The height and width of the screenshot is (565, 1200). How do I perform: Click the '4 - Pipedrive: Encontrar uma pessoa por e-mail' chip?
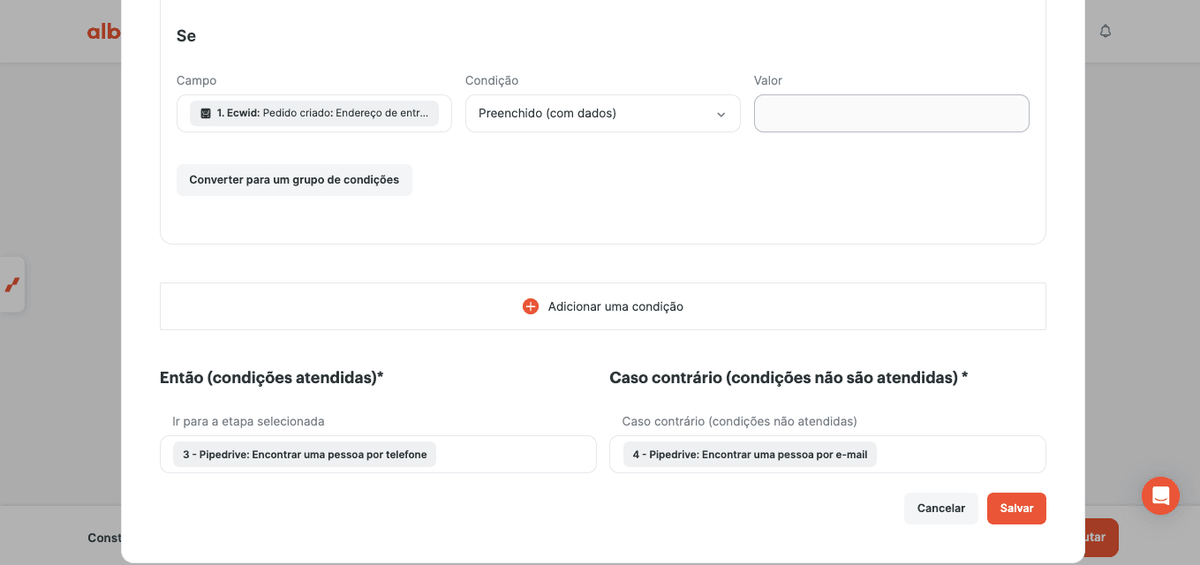click(x=750, y=454)
